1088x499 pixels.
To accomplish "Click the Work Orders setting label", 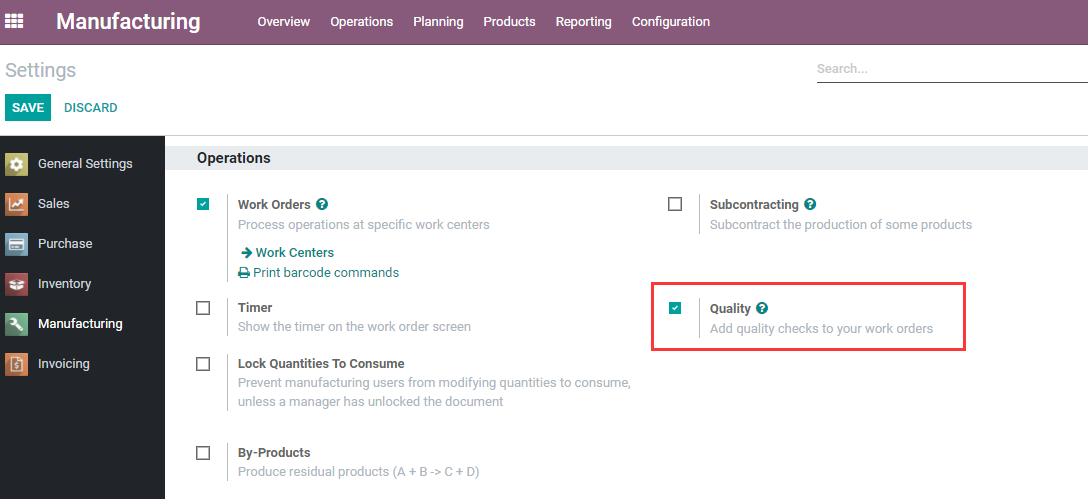I will point(274,205).
